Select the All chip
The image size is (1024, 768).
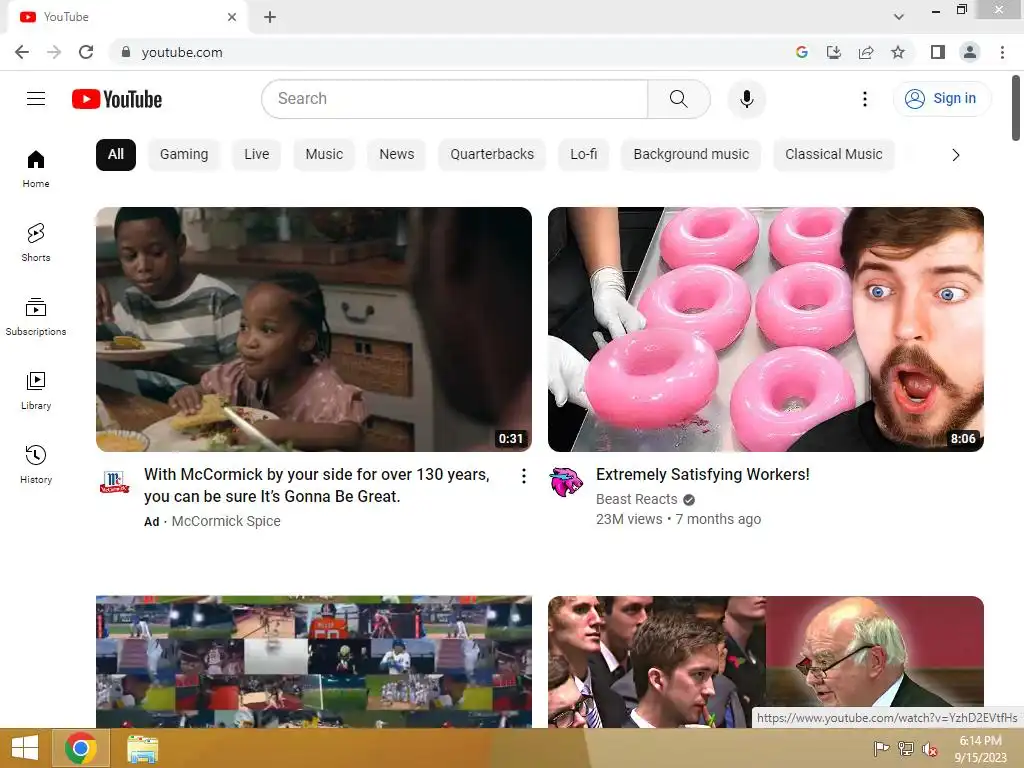pos(116,155)
